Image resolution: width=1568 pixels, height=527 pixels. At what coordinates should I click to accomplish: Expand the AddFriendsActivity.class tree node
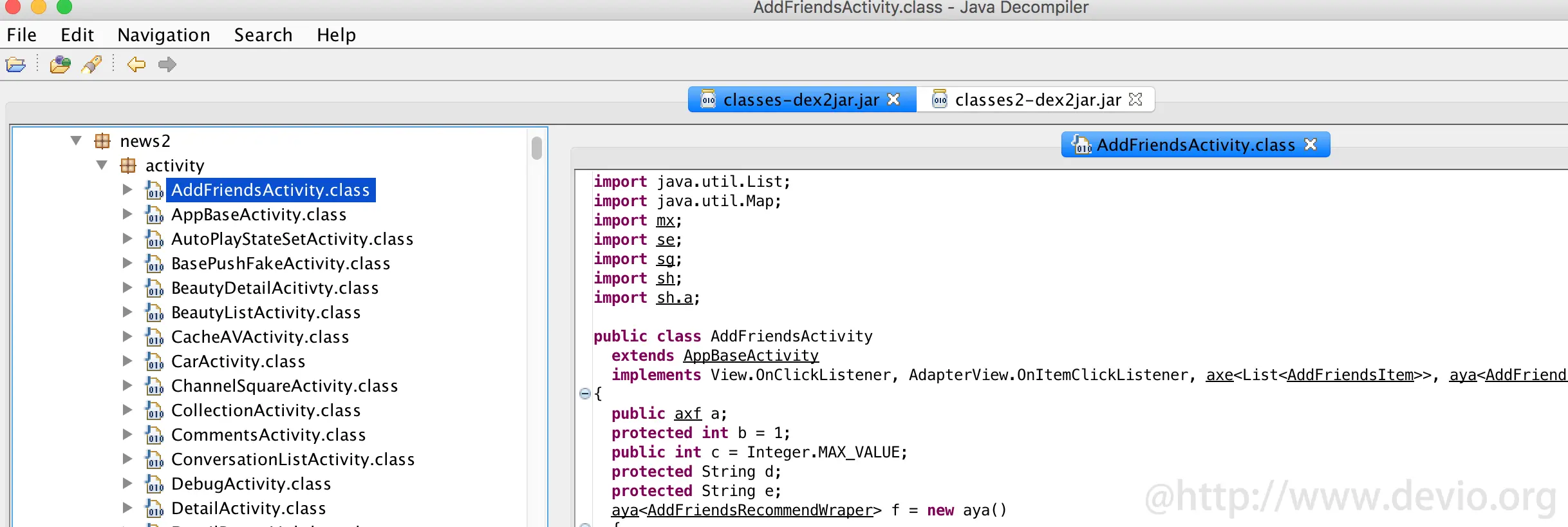[127, 190]
